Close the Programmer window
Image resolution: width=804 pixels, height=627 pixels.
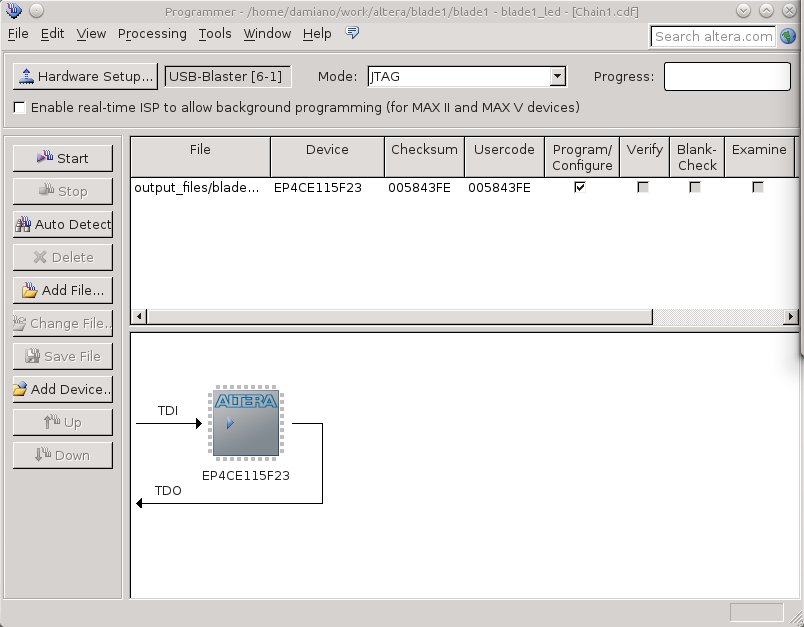pyautogui.click(x=790, y=10)
